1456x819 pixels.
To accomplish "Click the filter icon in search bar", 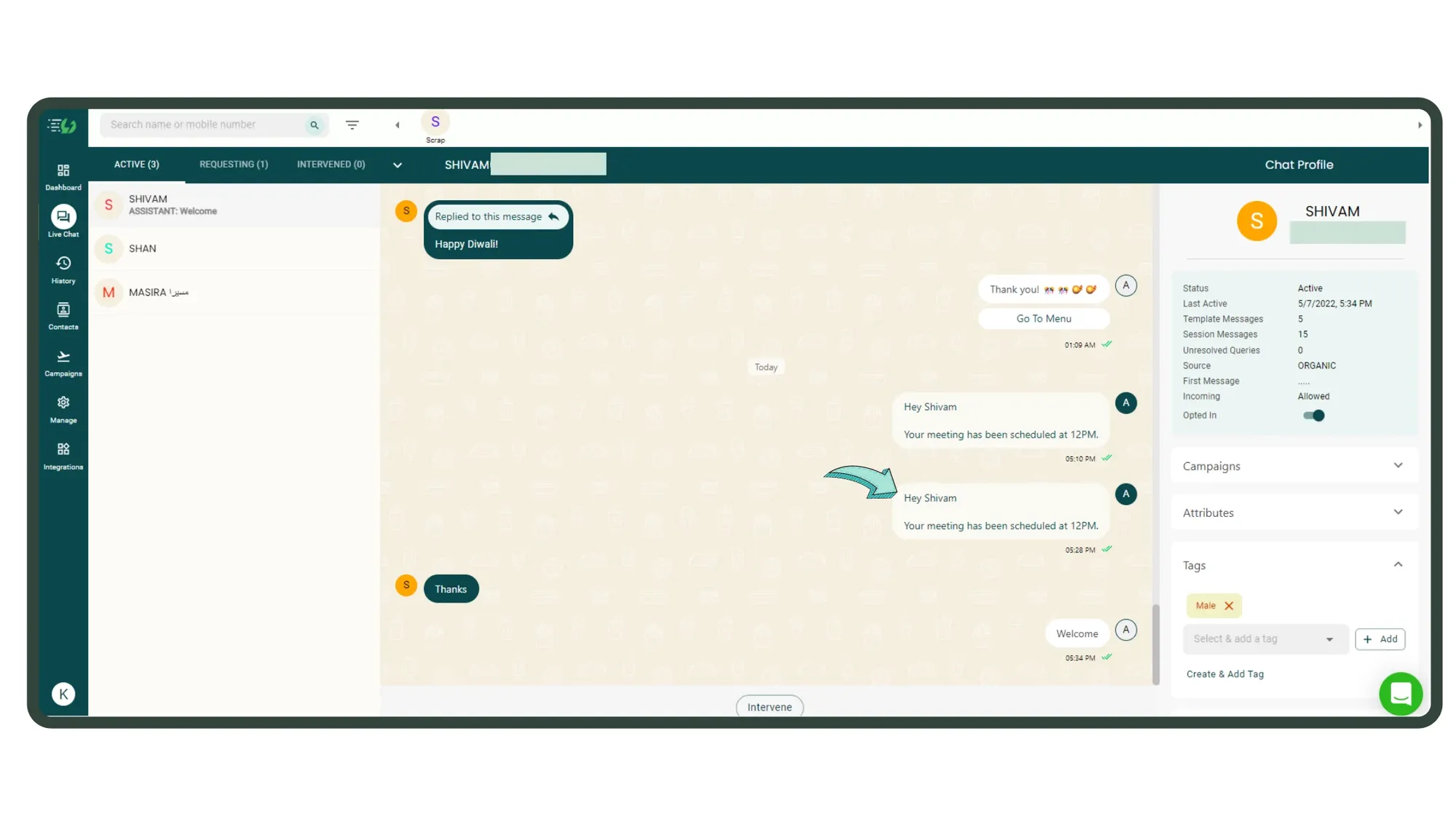I will tap(352, 124).
